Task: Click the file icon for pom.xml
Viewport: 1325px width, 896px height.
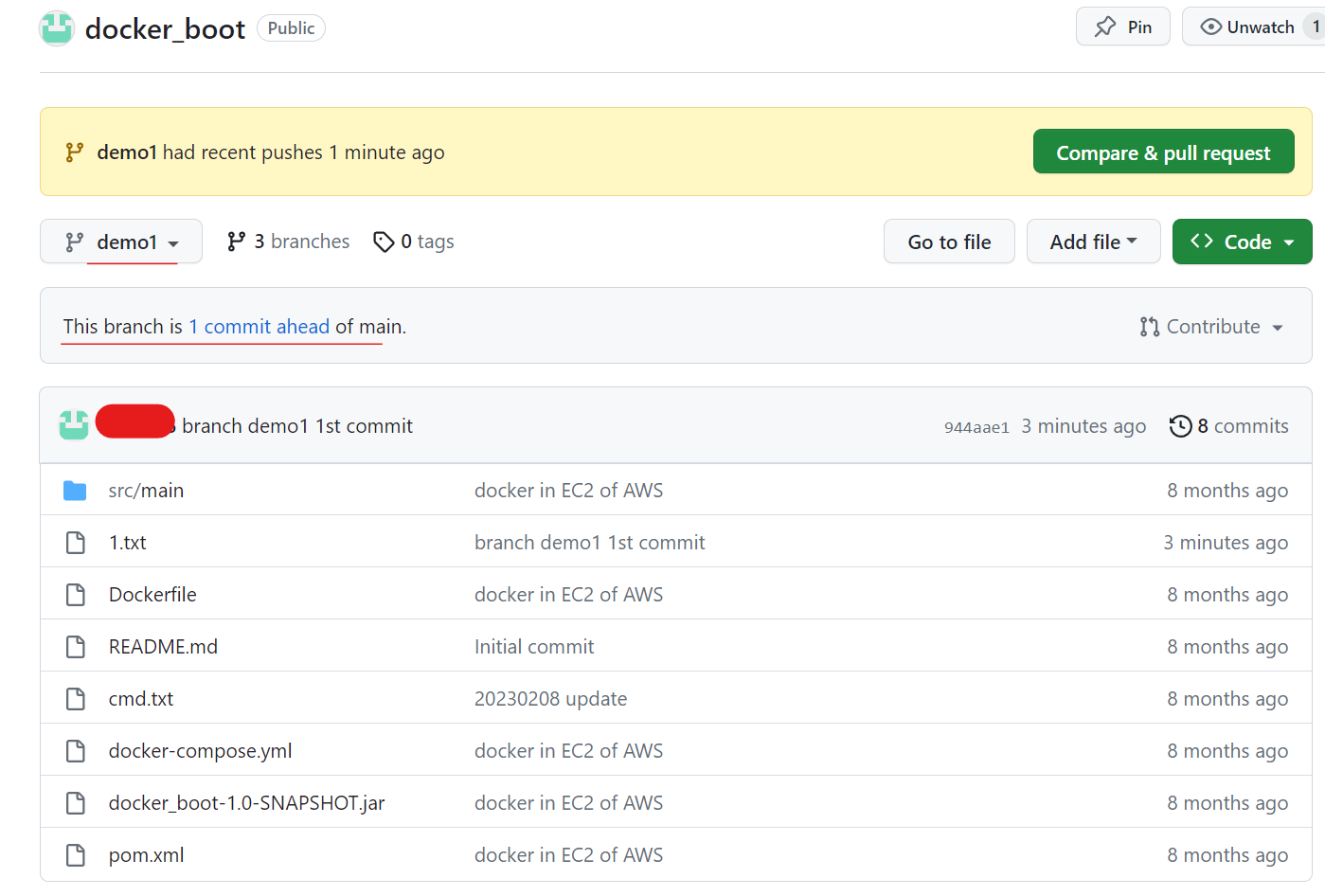Action: pos(76,855)
